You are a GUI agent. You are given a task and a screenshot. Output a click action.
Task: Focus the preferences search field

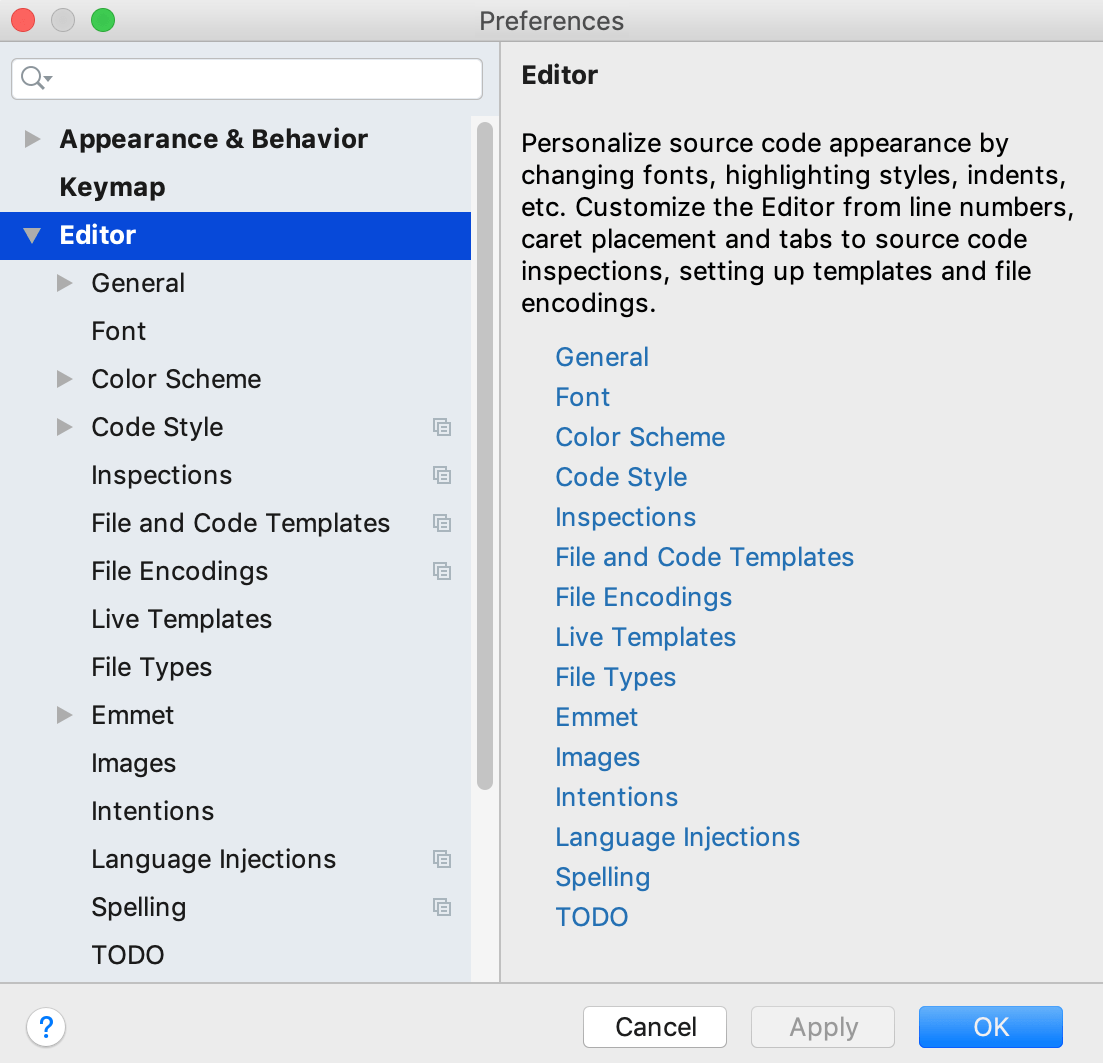pos(247,79)
